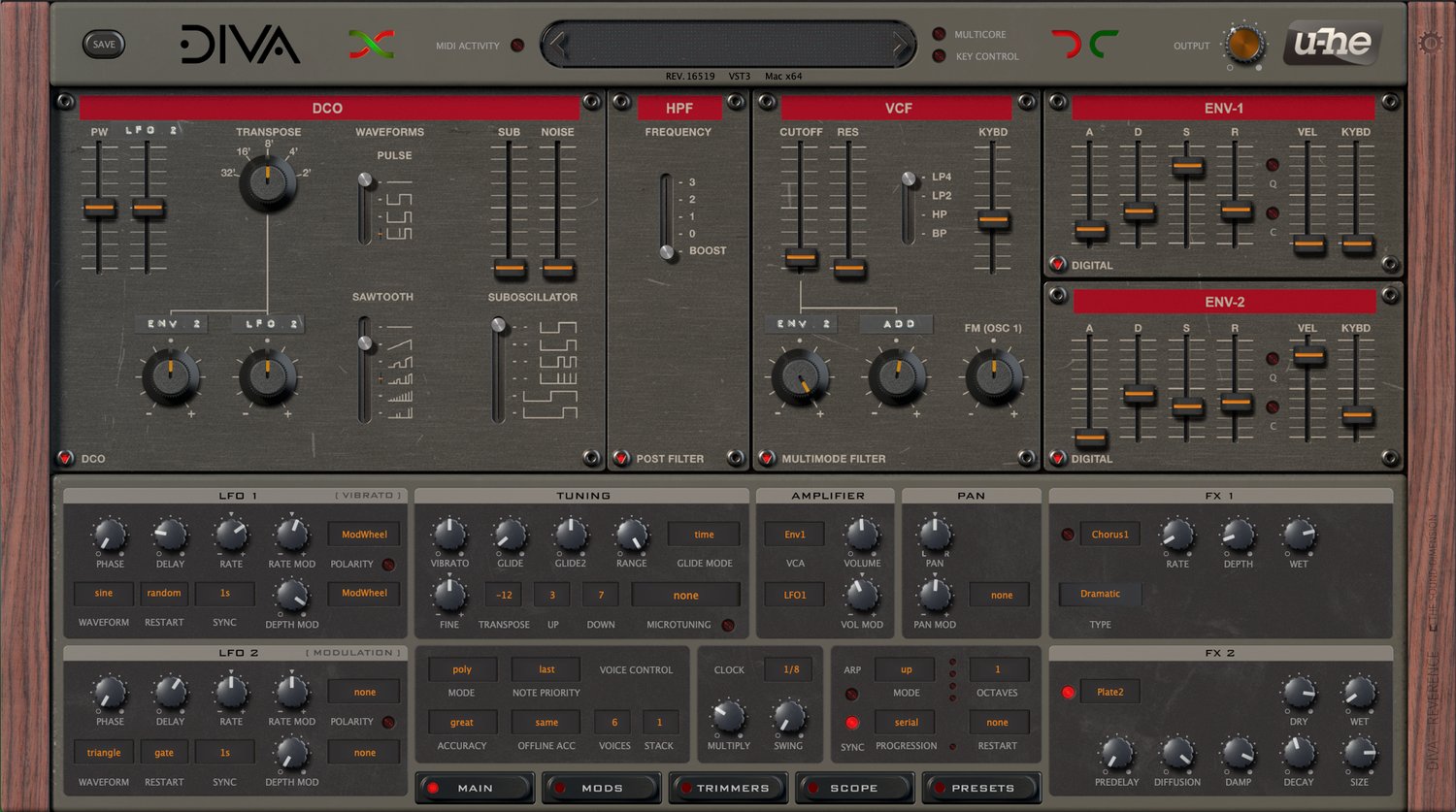The image size is (1456, 812).
Task: Switch to Scope tab
Action: [x=855, y=788]
